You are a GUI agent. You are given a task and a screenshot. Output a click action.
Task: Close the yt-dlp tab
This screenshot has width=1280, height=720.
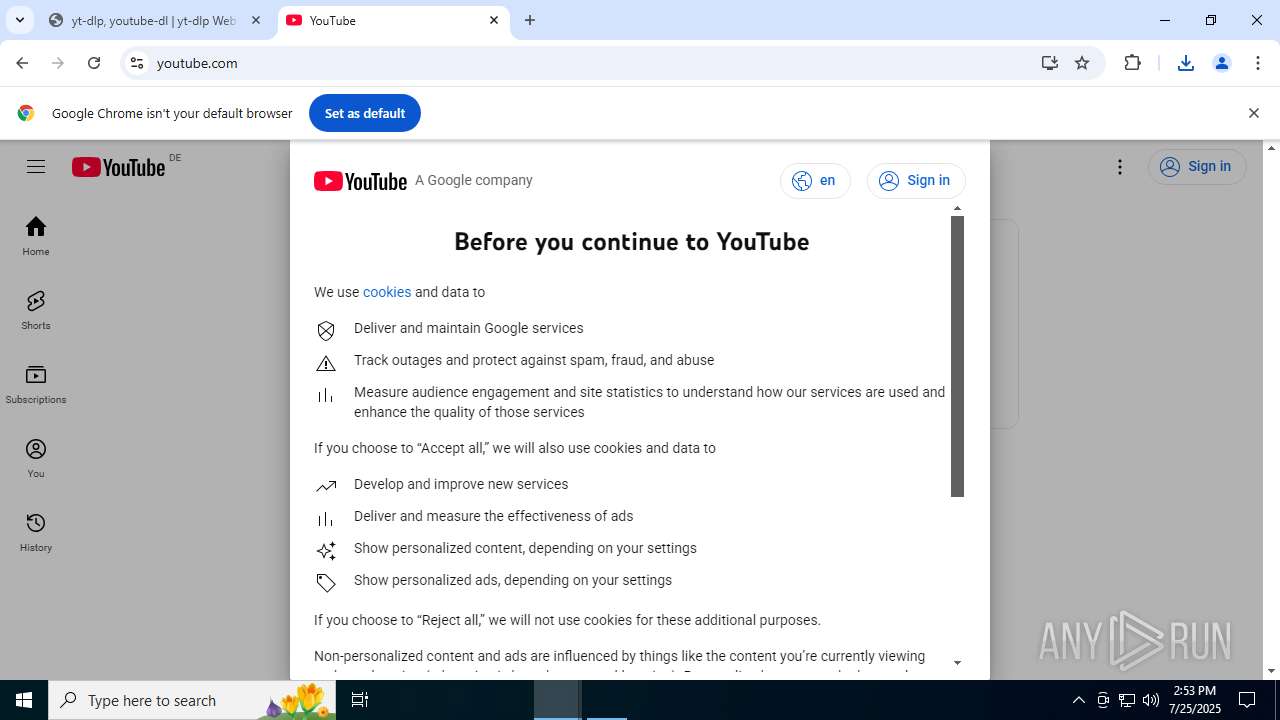256,20
